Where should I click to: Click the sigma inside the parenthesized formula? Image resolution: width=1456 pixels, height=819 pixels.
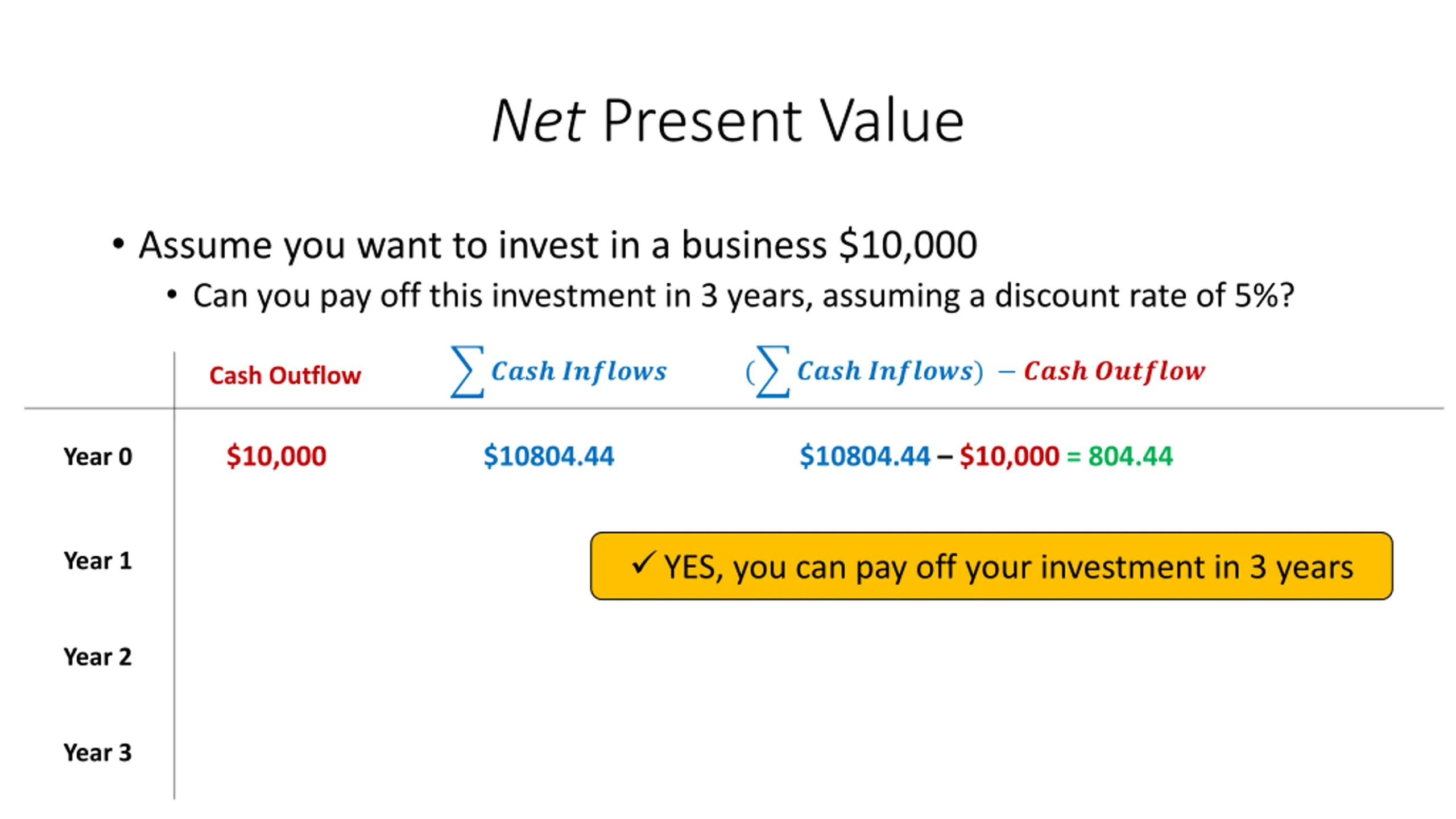(x=773, y=371)
